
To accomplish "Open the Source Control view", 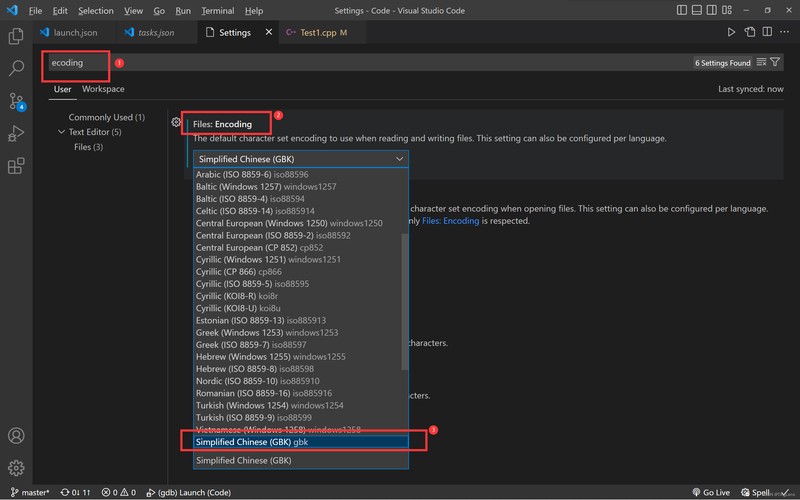I will (16, 101).
